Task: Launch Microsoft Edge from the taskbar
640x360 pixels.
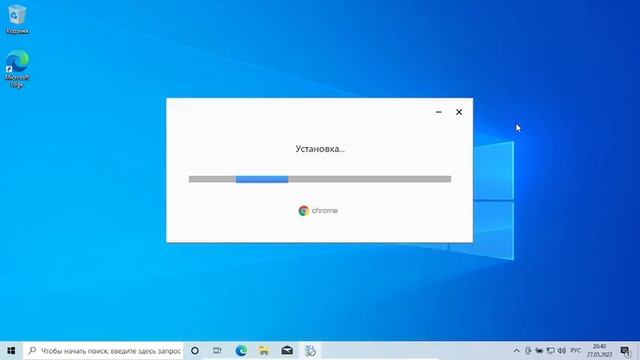Action: 241,351
